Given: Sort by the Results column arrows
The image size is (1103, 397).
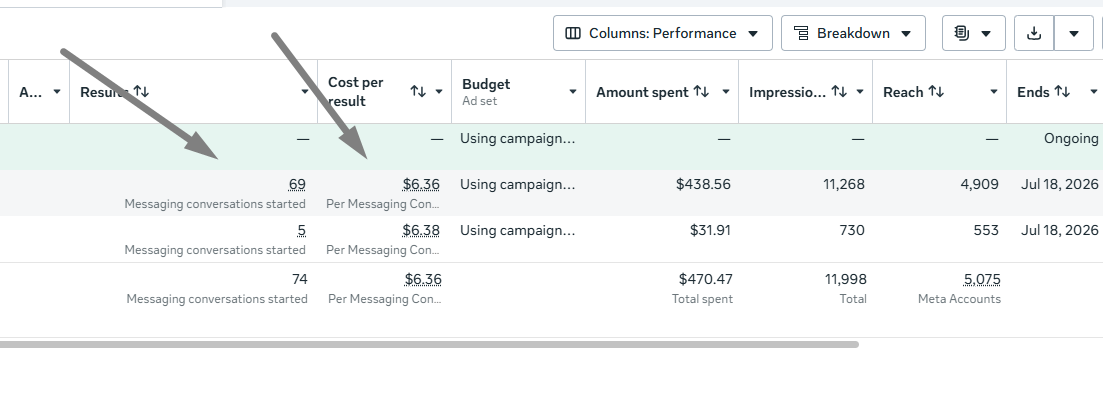Looking at the screenshot, I should click(141, 92).
